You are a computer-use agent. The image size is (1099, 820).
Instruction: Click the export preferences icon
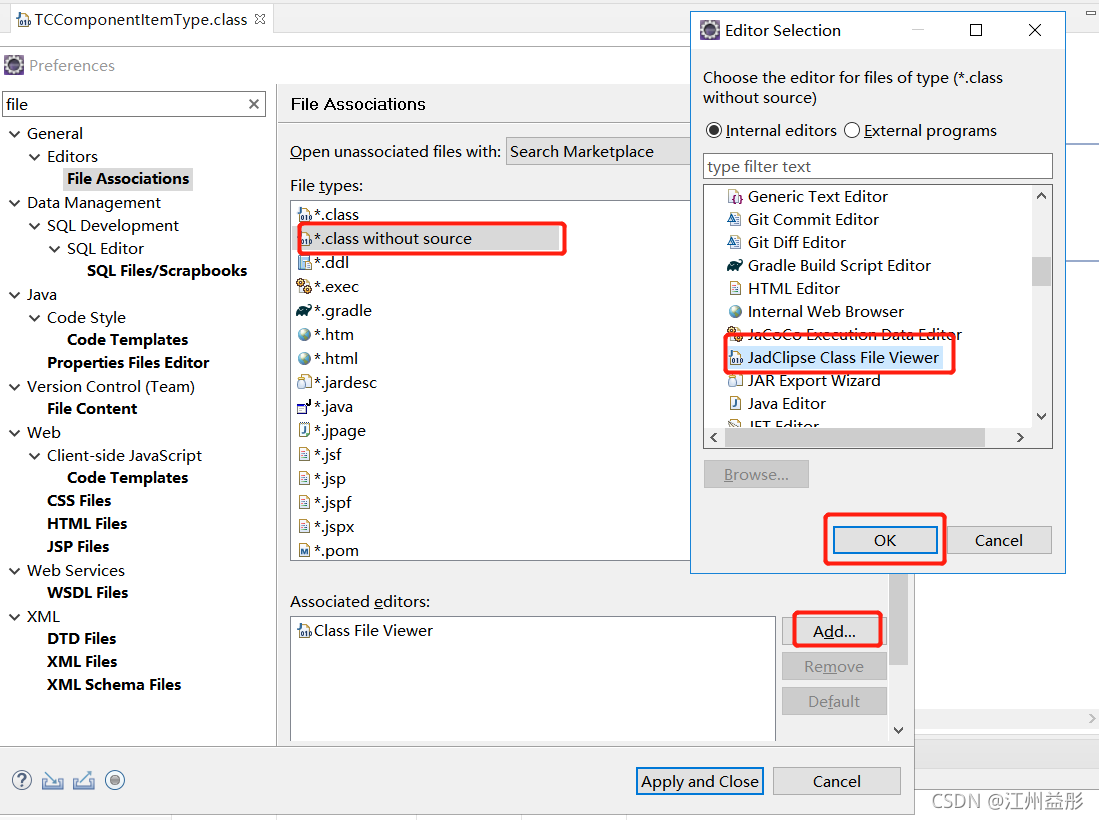[83, 780]
